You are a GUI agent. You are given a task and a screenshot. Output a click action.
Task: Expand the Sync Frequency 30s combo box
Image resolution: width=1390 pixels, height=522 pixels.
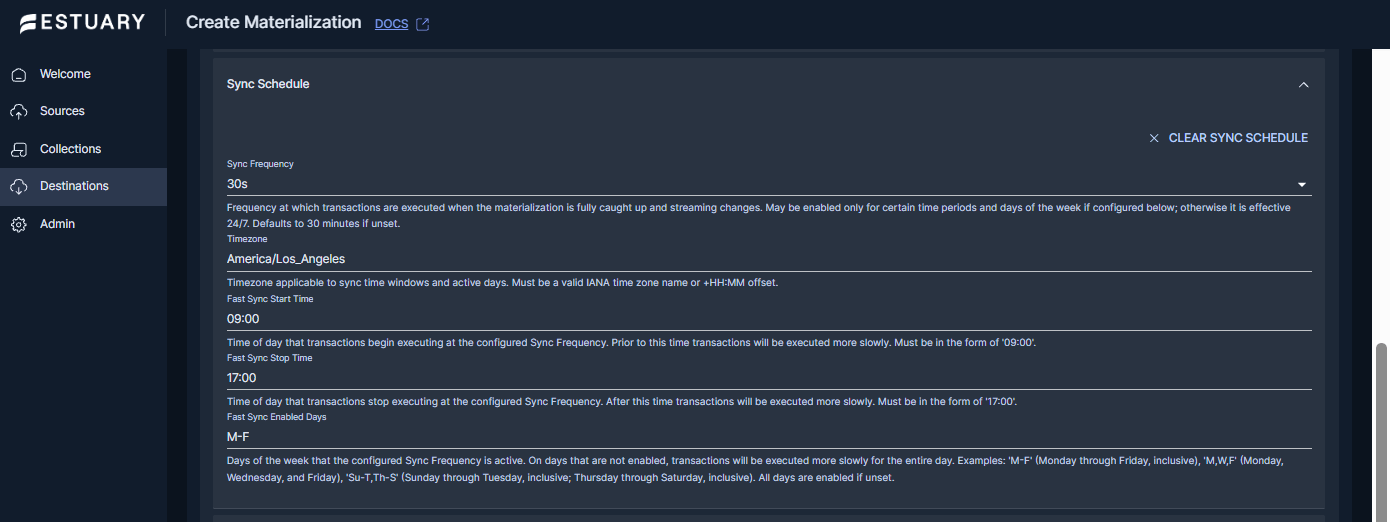[760, 184]
